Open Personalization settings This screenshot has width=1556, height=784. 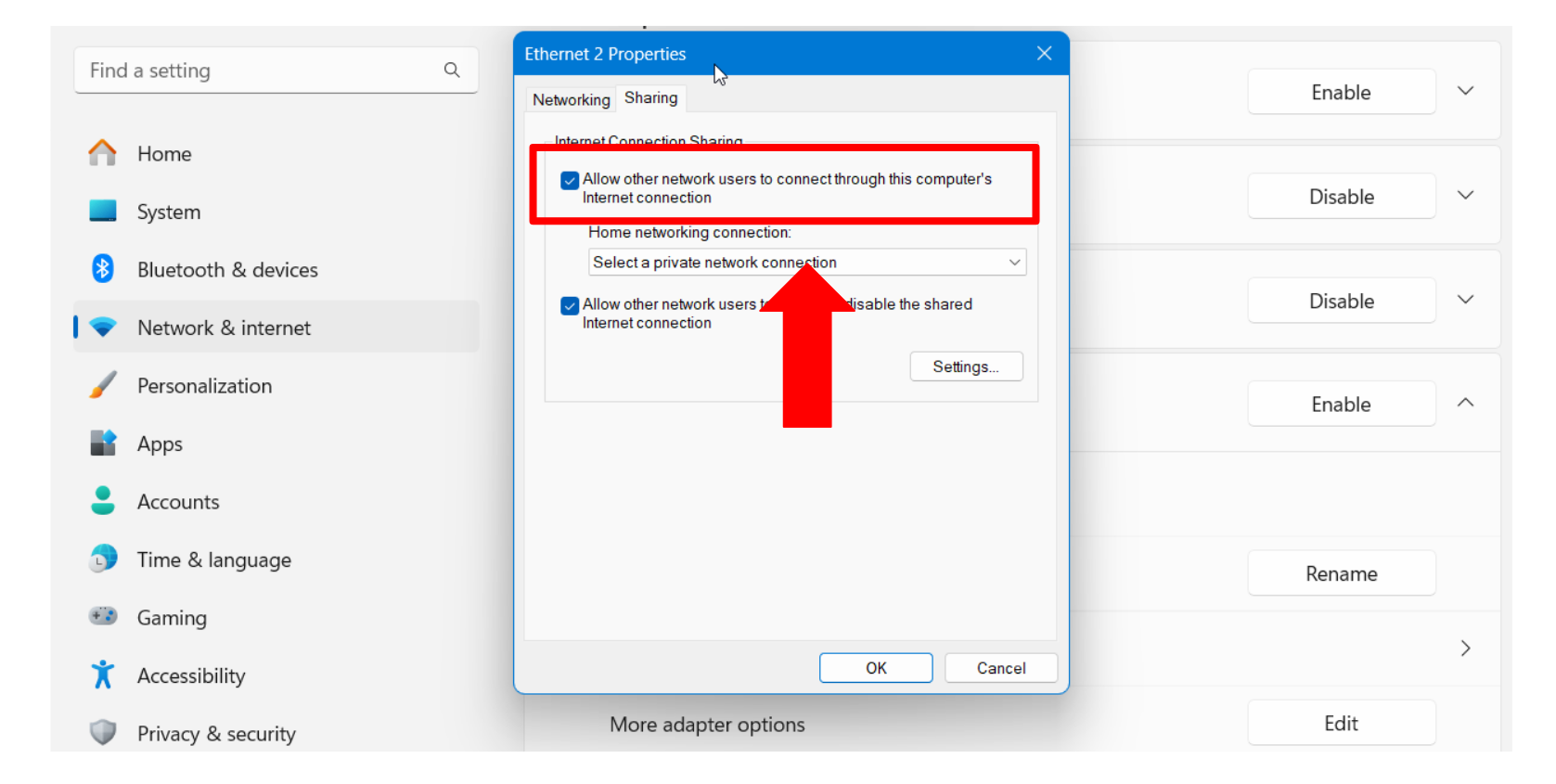(x=276, y=386)
